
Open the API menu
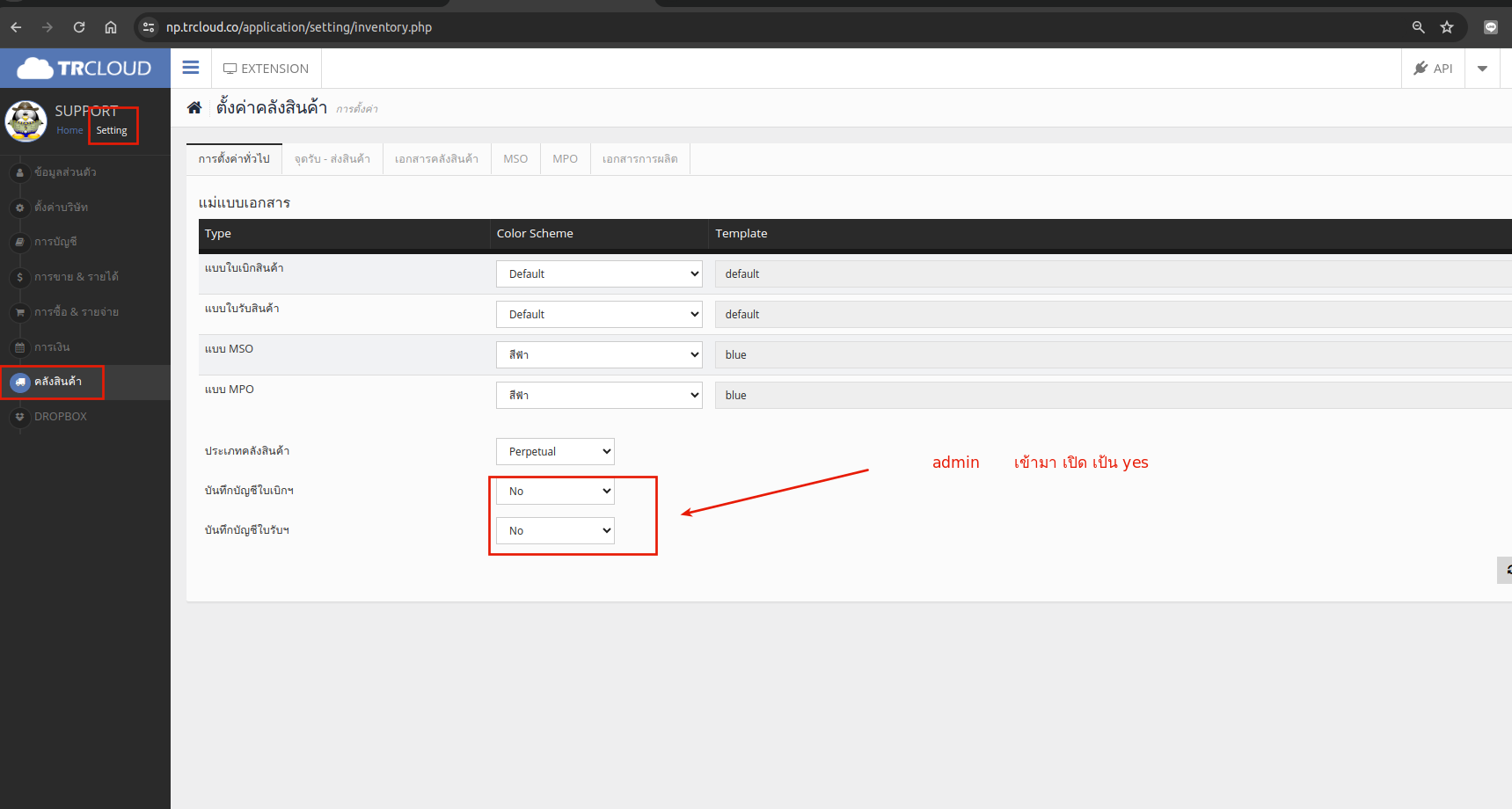1433,69
